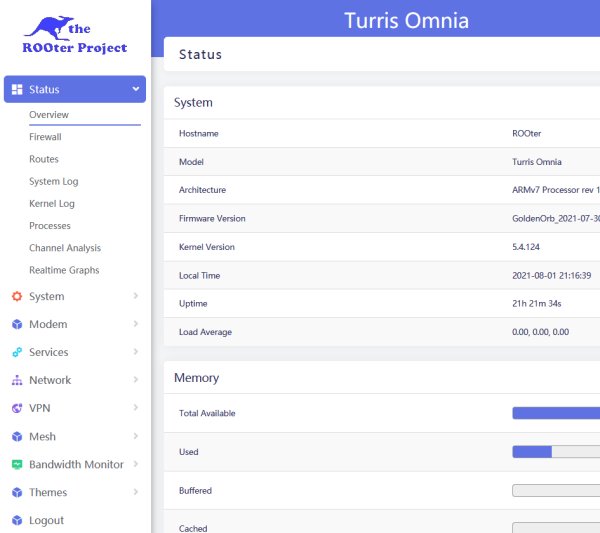Expand the Network menu arrow
Viewport: 600px width, 533px height.
click(135, 380)
